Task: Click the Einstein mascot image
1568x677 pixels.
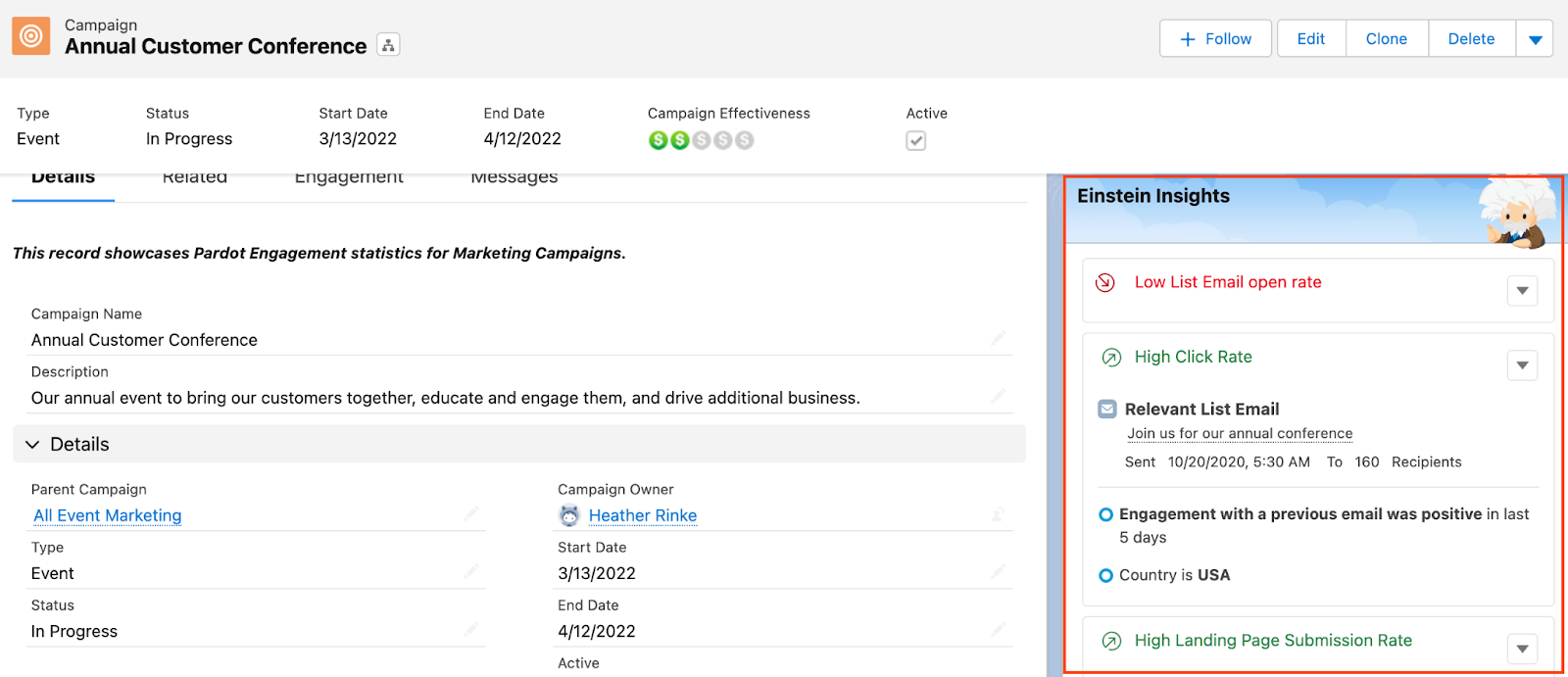Action: coord(1515,212)
